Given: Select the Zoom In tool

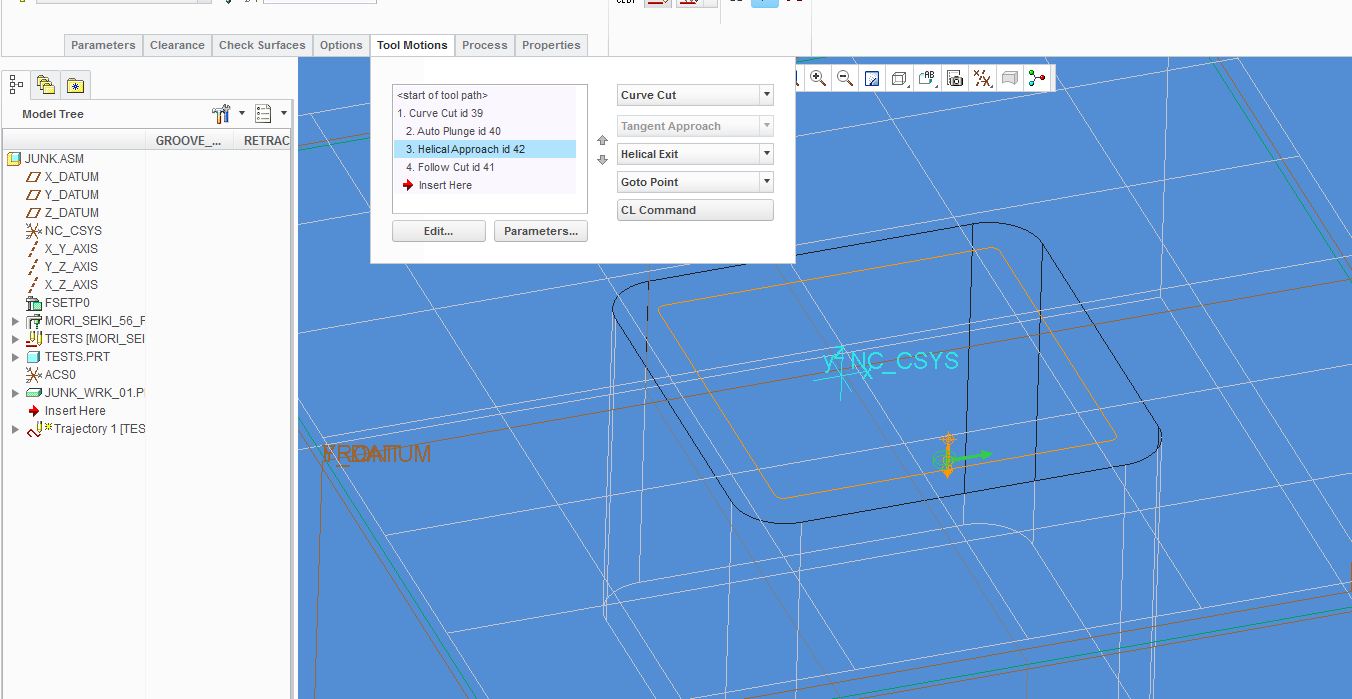Looking at the screenshot, I should (x=818, y=78).
